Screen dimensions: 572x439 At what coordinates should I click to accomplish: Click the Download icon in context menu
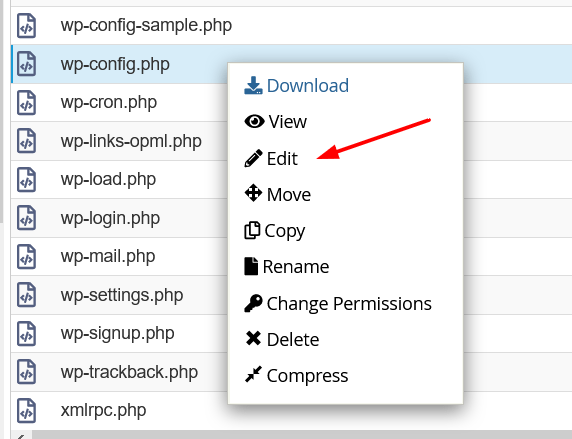coord(253,85)
